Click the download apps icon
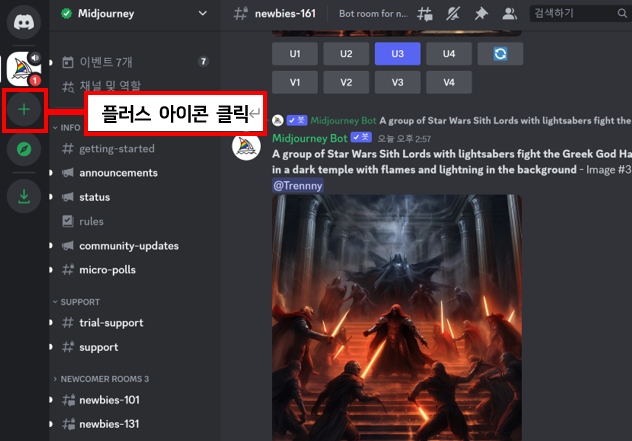 point(24,196)
